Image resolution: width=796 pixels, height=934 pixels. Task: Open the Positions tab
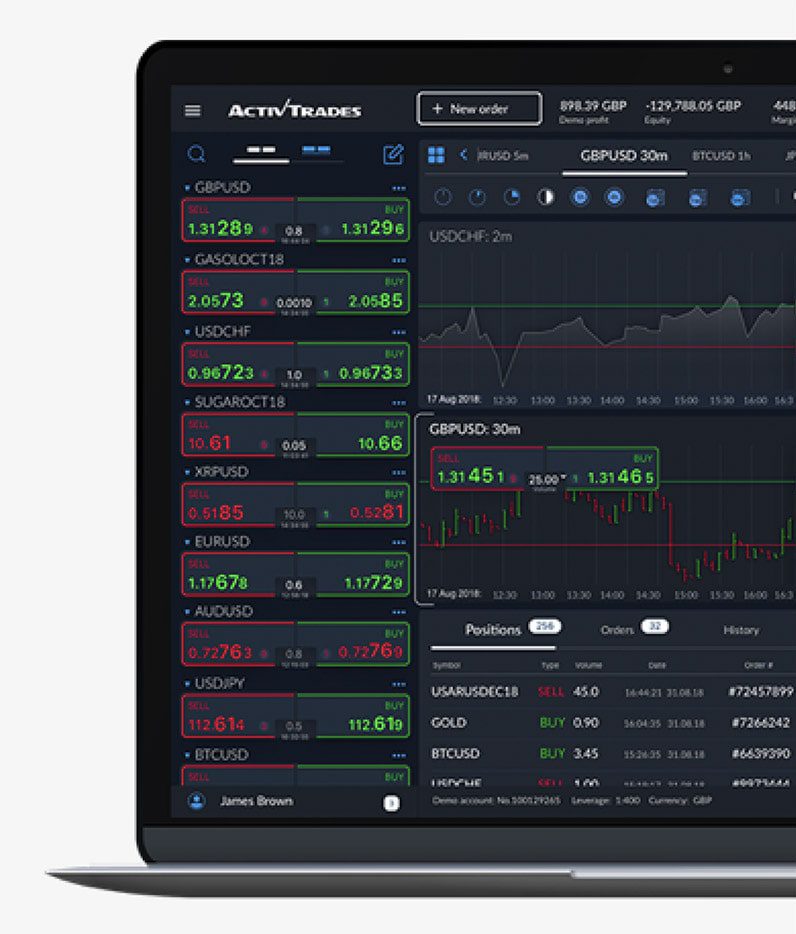[x=493, y=630]
